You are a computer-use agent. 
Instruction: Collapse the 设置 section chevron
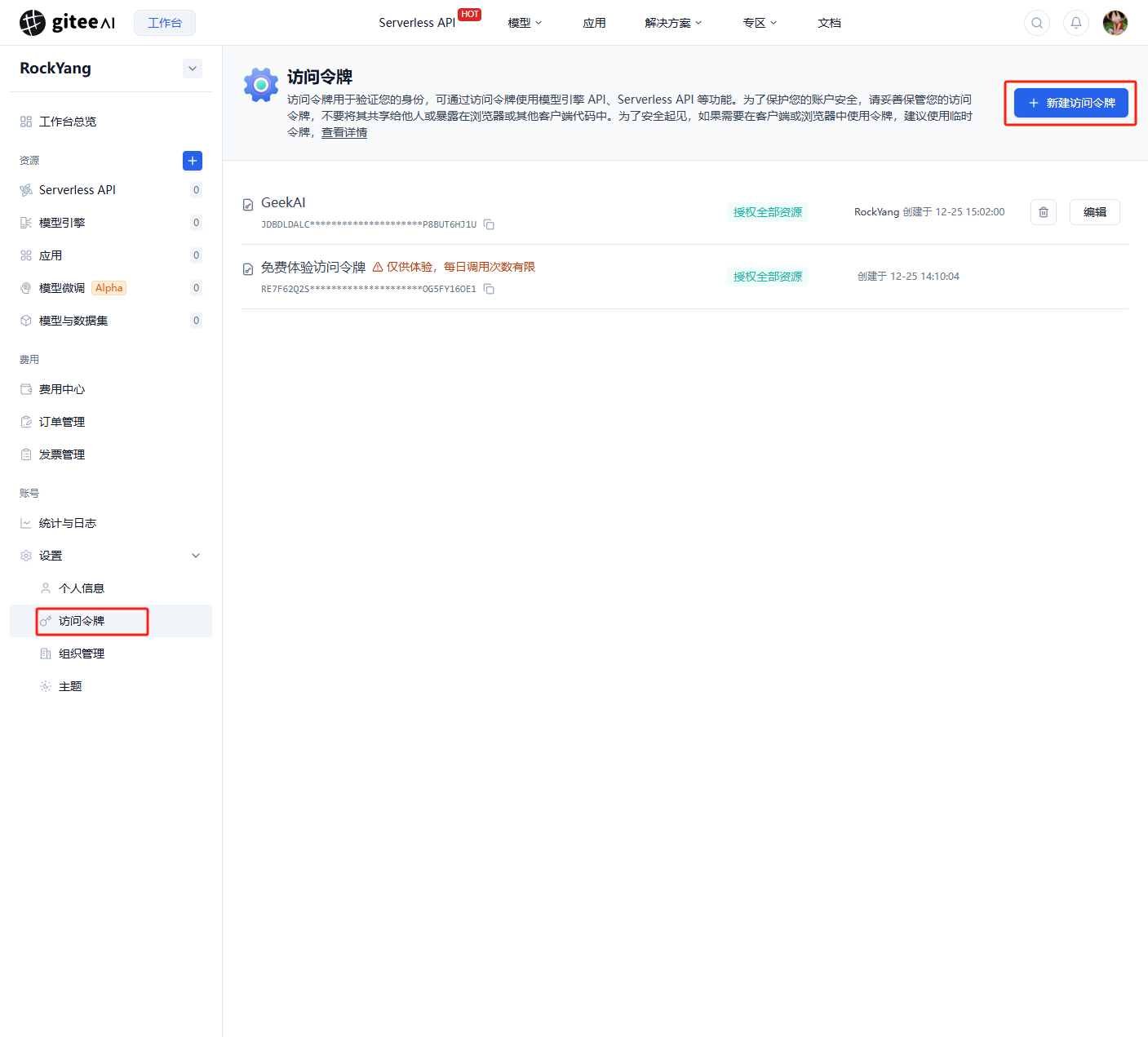click(196, 556)
